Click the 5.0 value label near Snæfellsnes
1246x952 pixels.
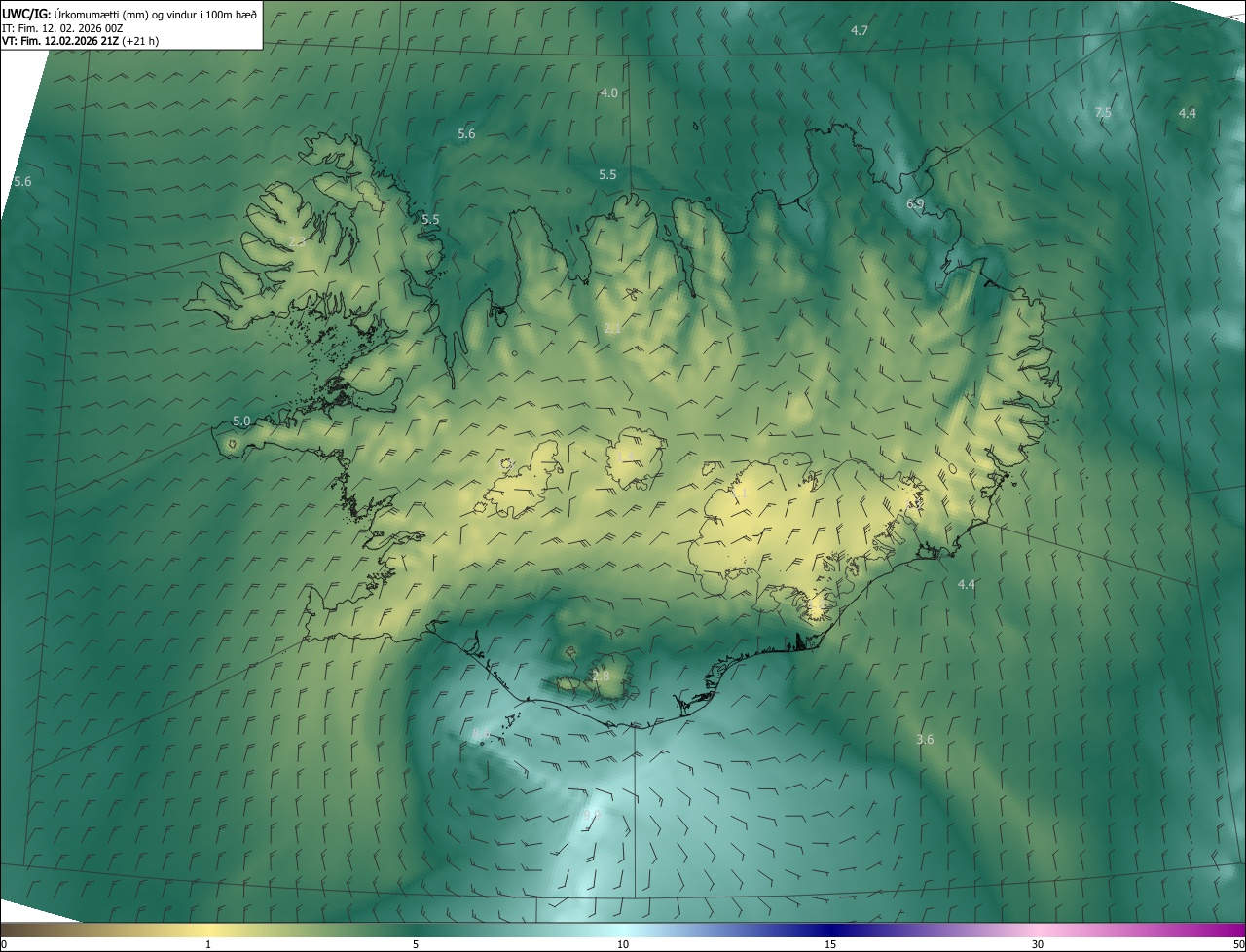(x=242, y=421)
